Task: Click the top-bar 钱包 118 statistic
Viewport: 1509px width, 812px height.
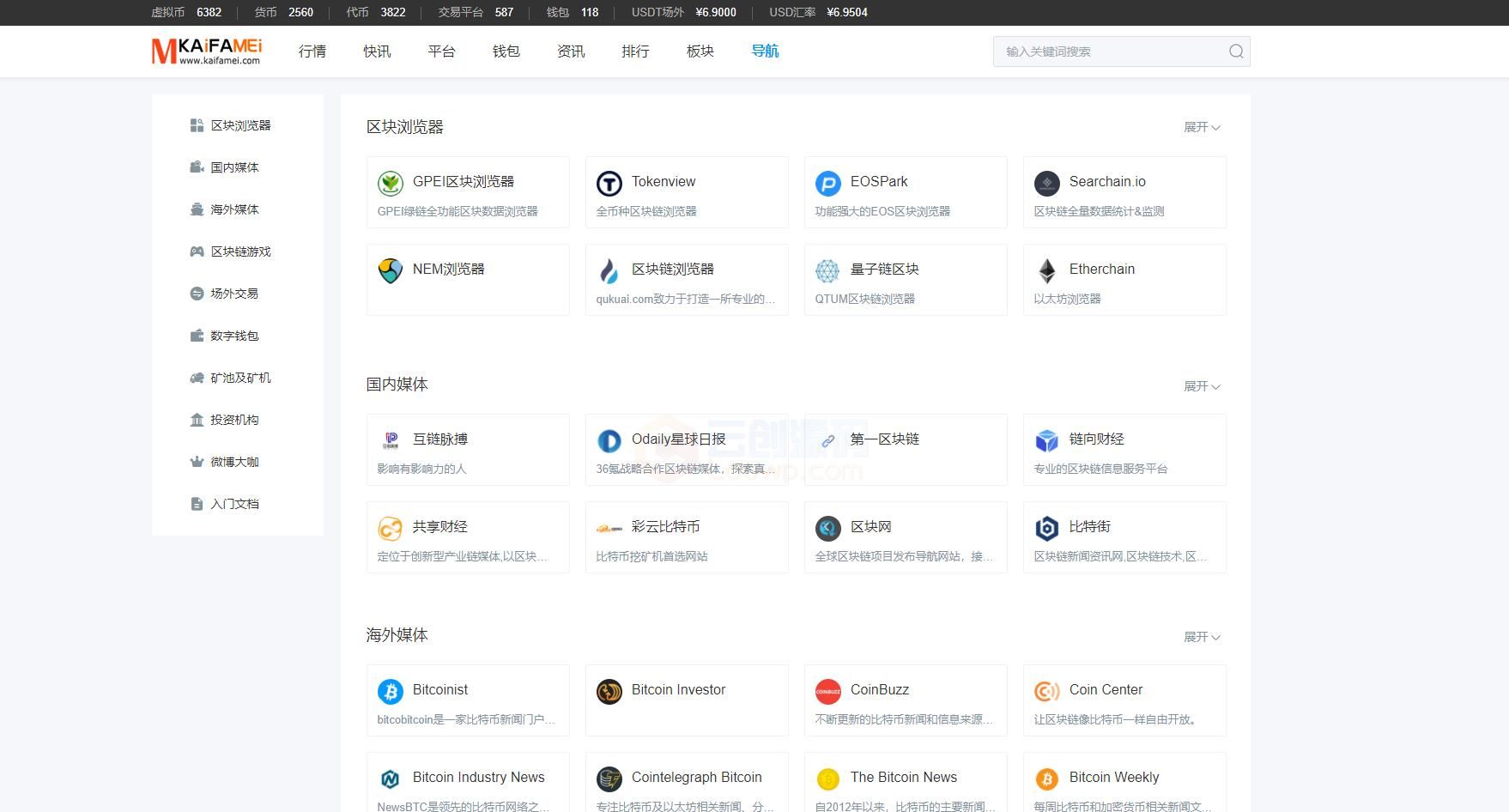Action: click(x=573, y=12)
